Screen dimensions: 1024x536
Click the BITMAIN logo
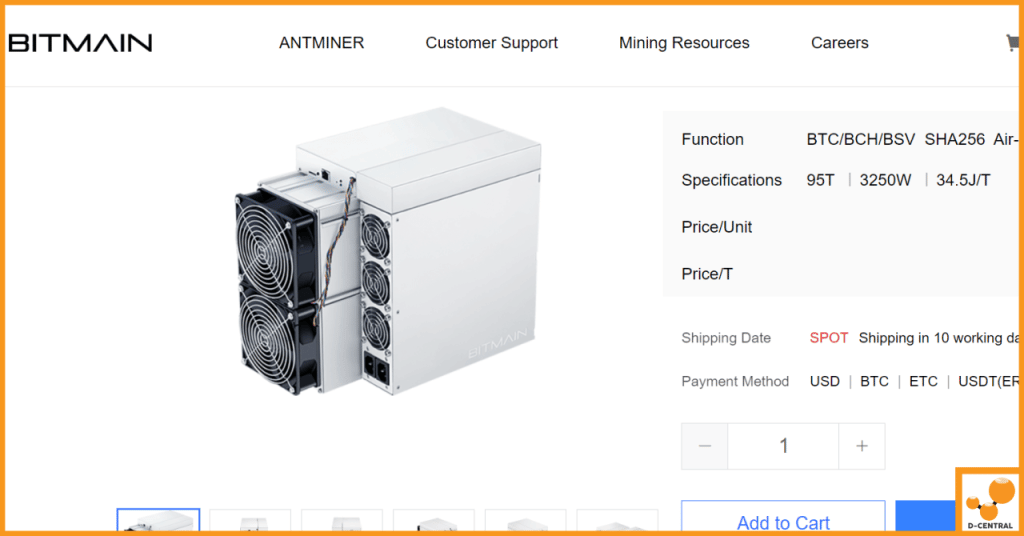tap(80, 43)
